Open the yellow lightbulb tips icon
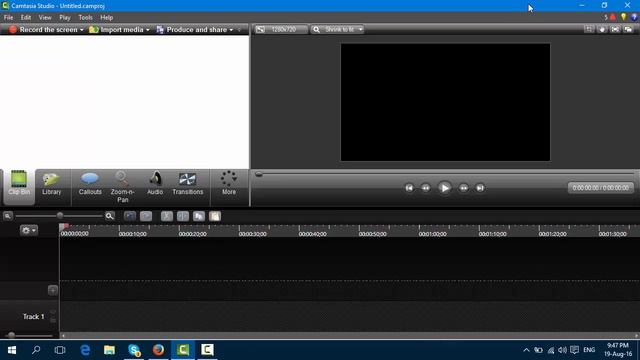This screenshot has height=360, width=640. point(623,17)
